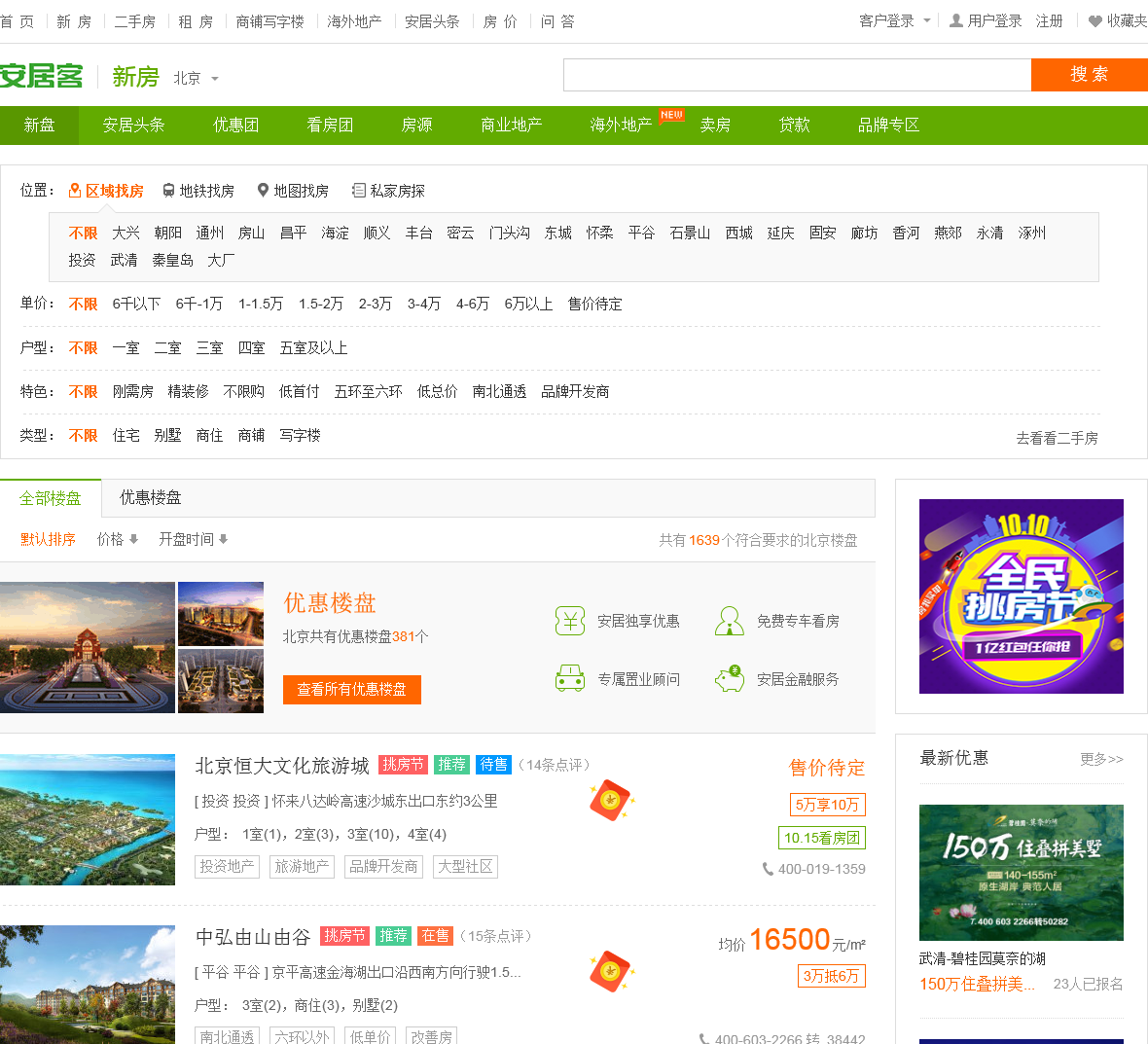Viewport: 1148px width, 1044px height.
Task: Click 商铺写字楼 in the top bar
Action: tap(270, 22)
